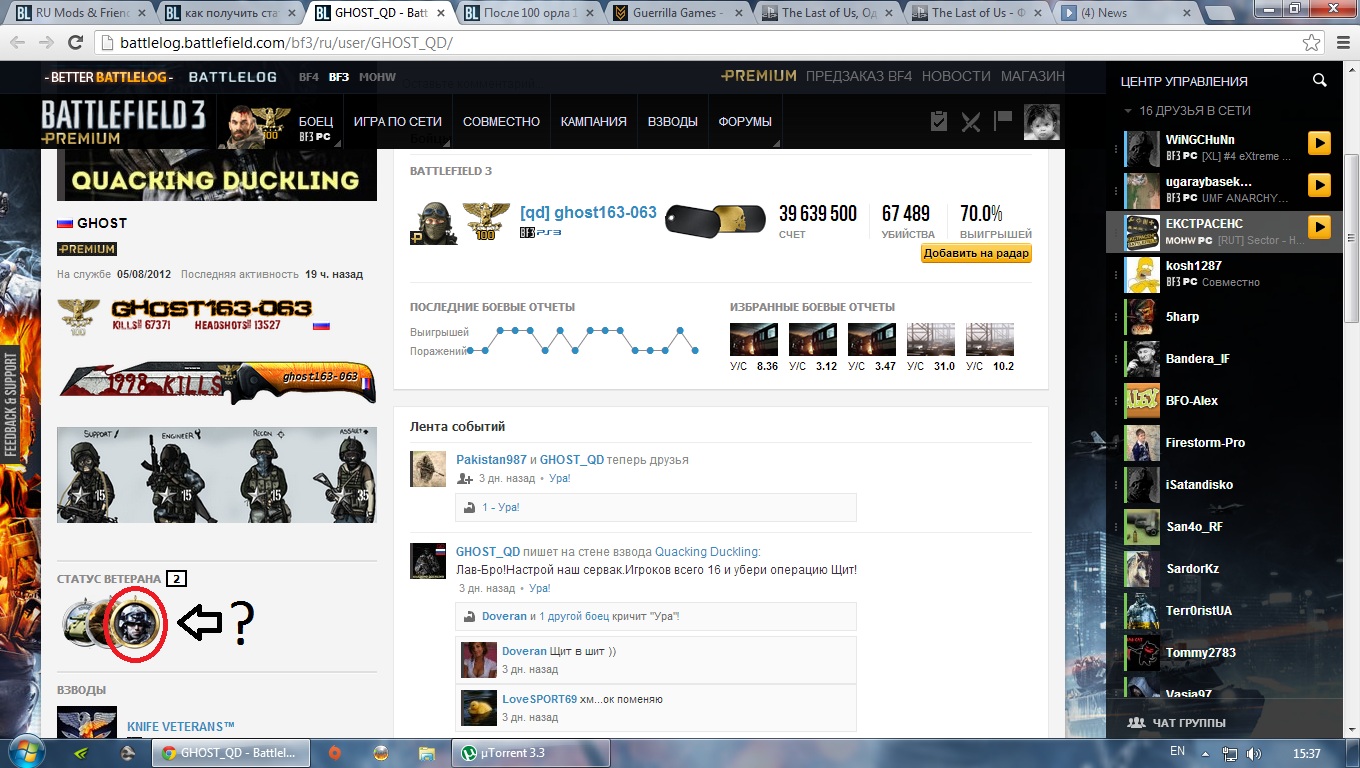Open ИГРА ПО СЕТИ menu

pos(397,122)
